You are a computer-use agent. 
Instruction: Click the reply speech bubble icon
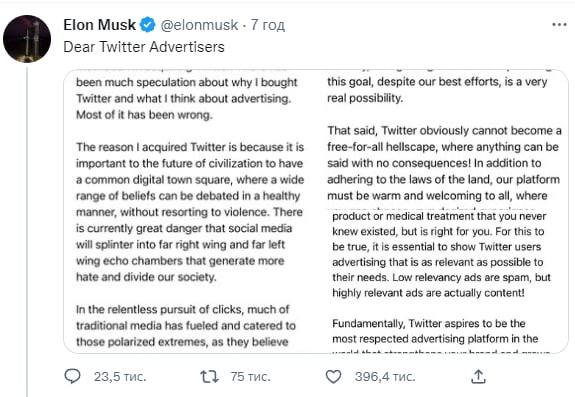click(x=72, y=376)
